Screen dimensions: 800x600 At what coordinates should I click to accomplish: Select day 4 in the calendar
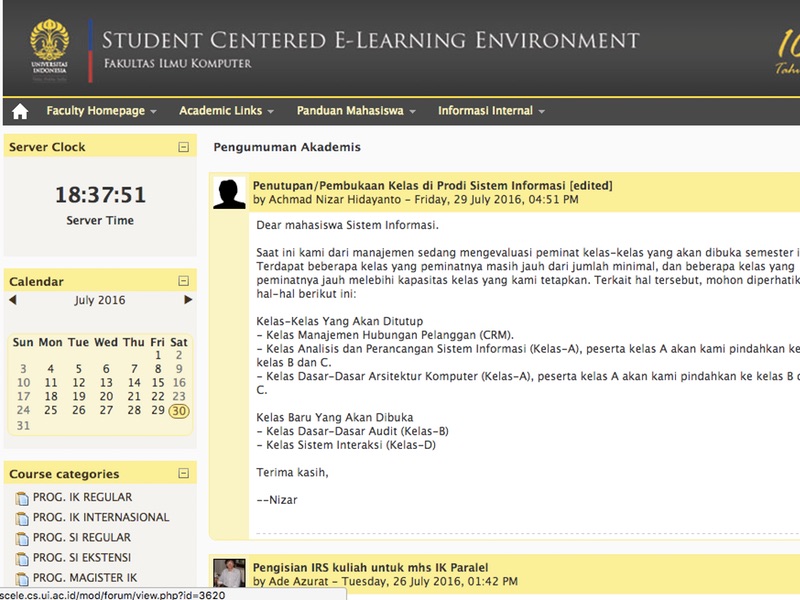pyautogui.click(x=51, y=369)
